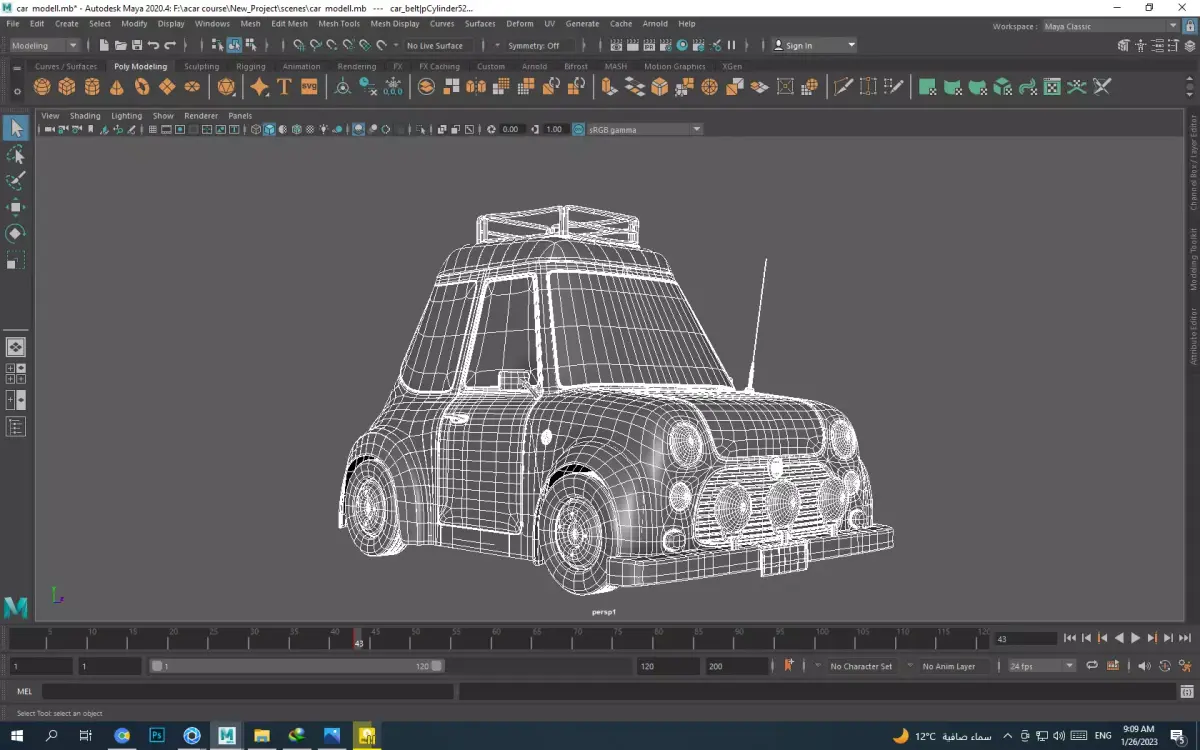The width and height of the screenshot is (1200, 750).
Task: Toggle the viewport grid display
Action: pos(153,130)
